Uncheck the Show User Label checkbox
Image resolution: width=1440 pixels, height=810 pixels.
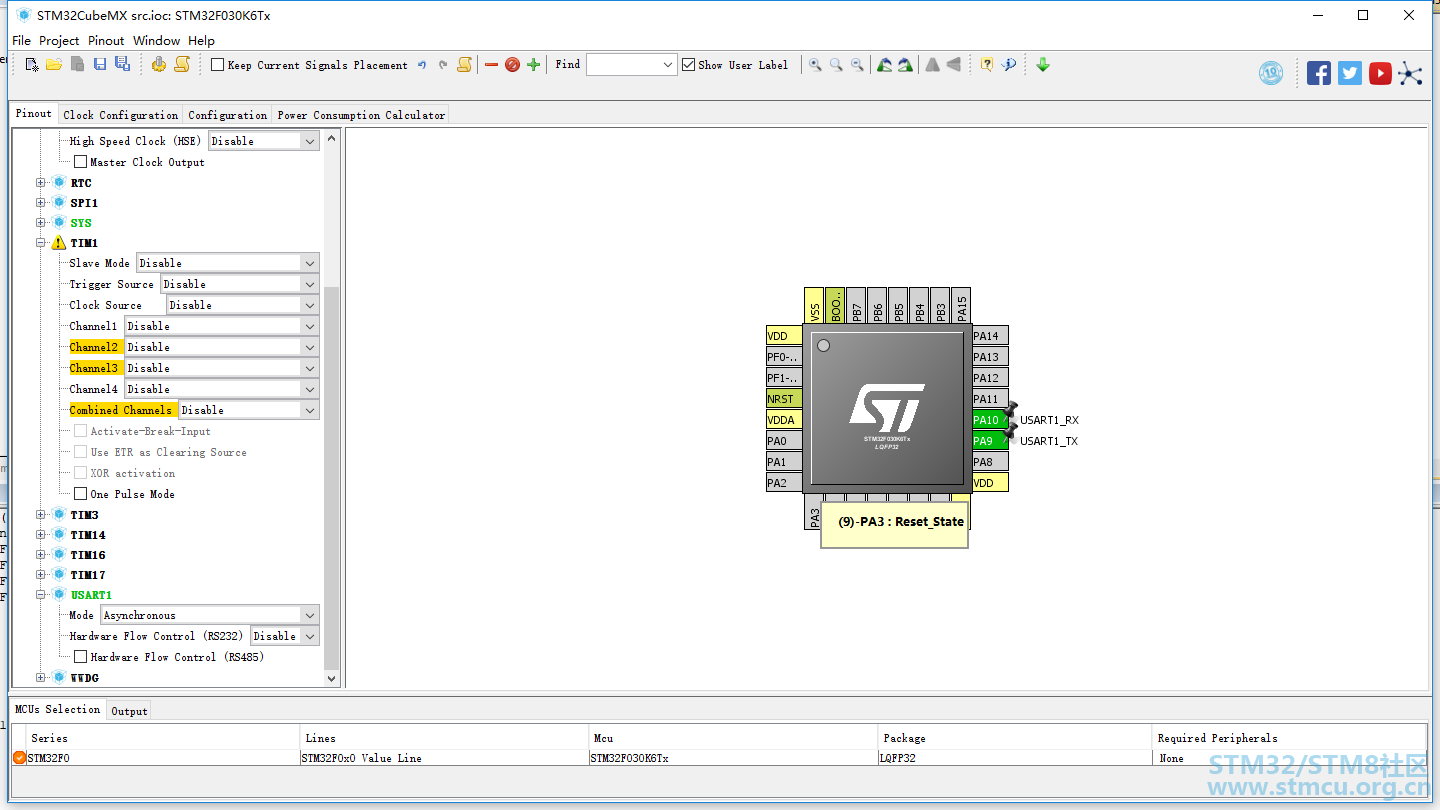688,65
